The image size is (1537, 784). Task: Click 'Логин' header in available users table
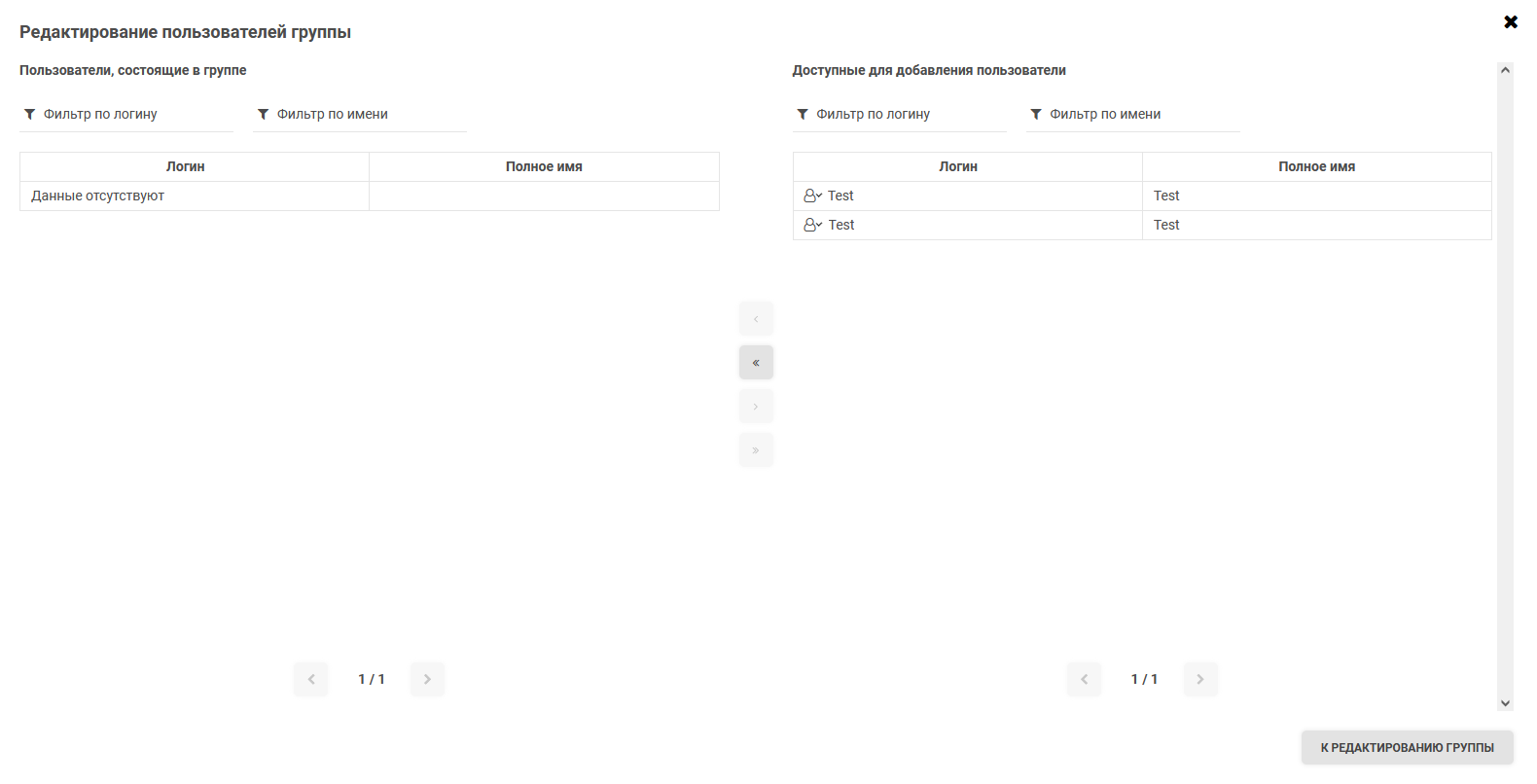958,166
